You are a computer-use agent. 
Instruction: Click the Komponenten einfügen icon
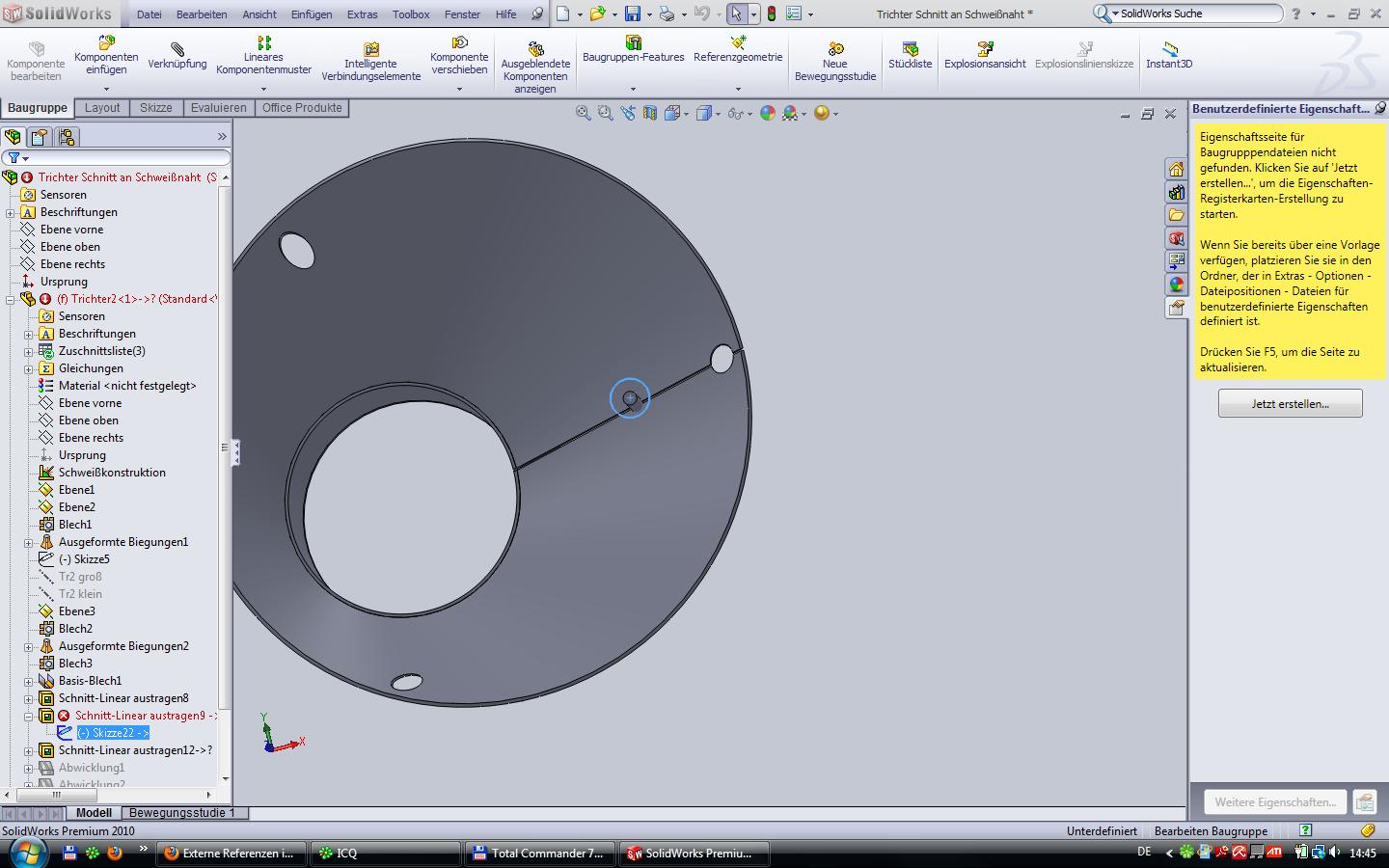(x=106, y=42)
